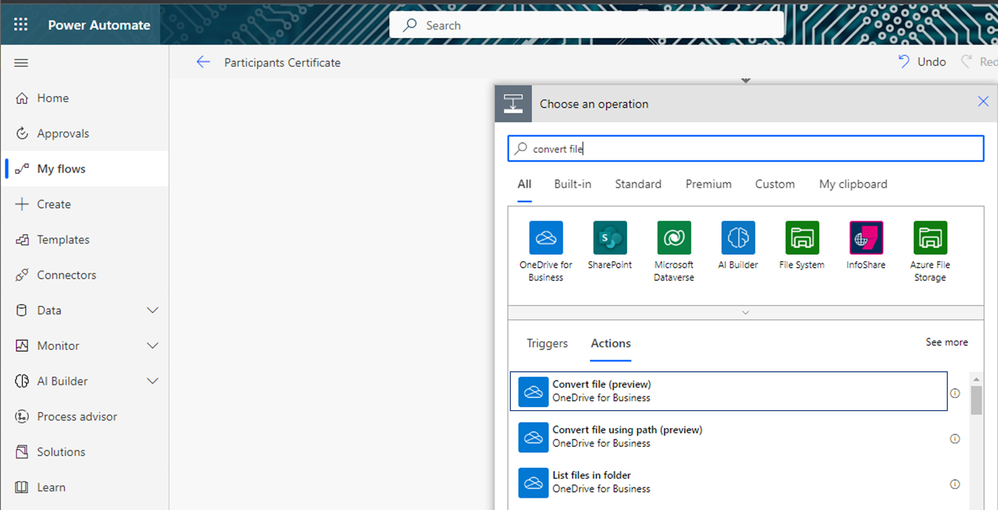
Task: Show info for Convert file (preview)
Action: point(955,393)
